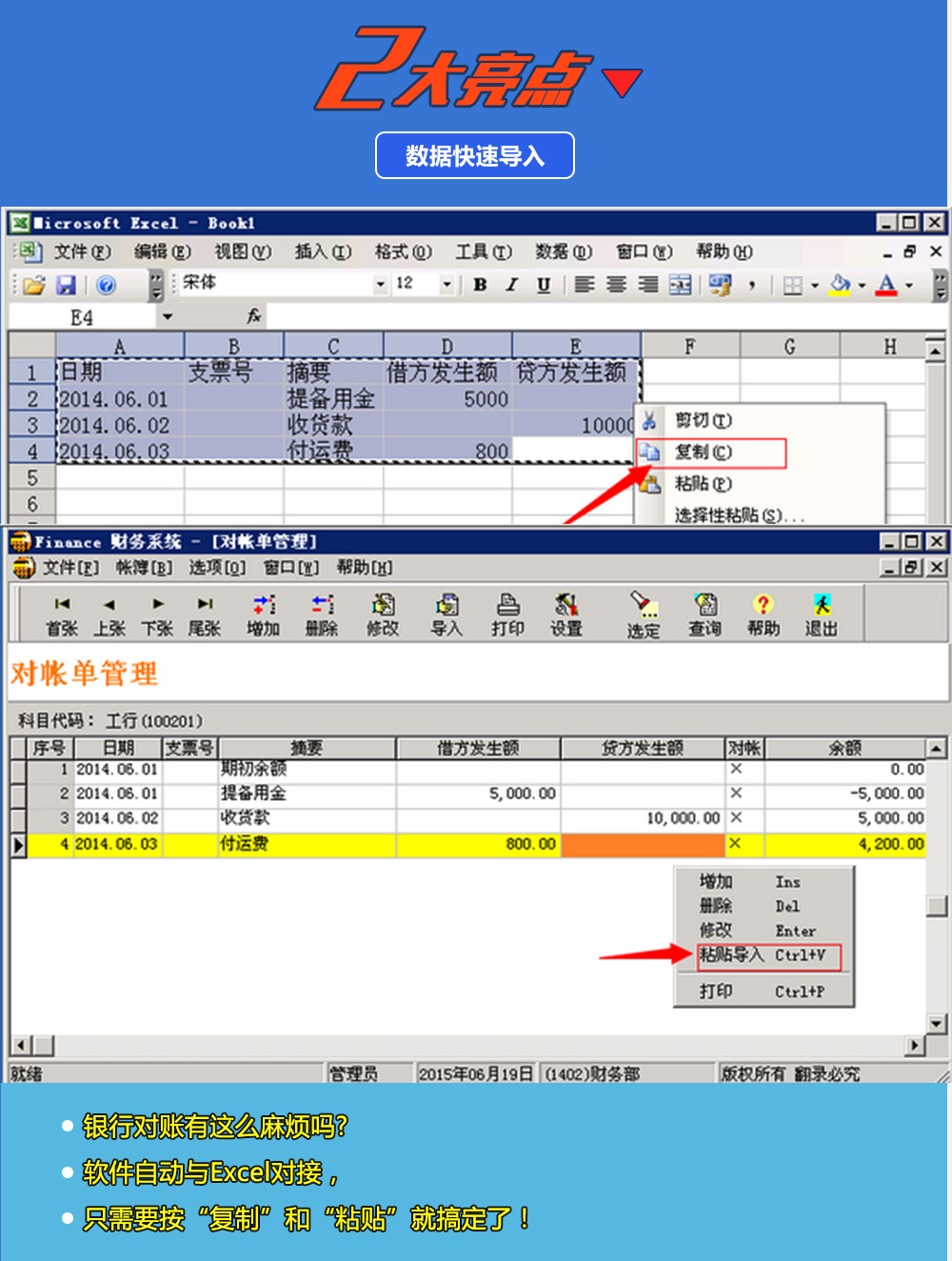The height and width of the screenshot is (1261, 952).
Task: Open the font size 12 dropdown
Action: (x=446, y=285)
